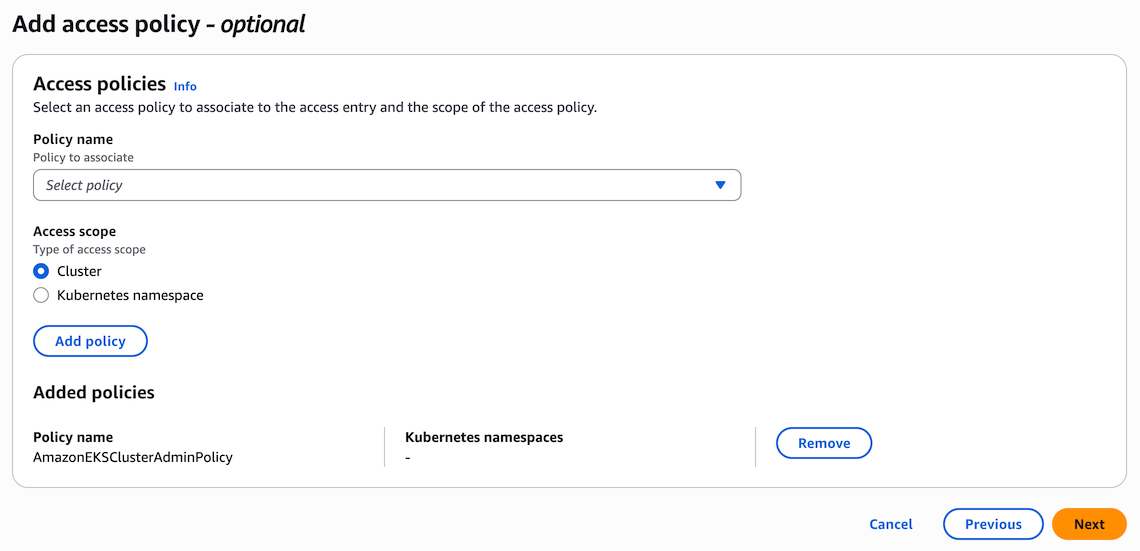Go back with the Previous button
Screen dimensions: 1140x551
click(x=992, y=524)
